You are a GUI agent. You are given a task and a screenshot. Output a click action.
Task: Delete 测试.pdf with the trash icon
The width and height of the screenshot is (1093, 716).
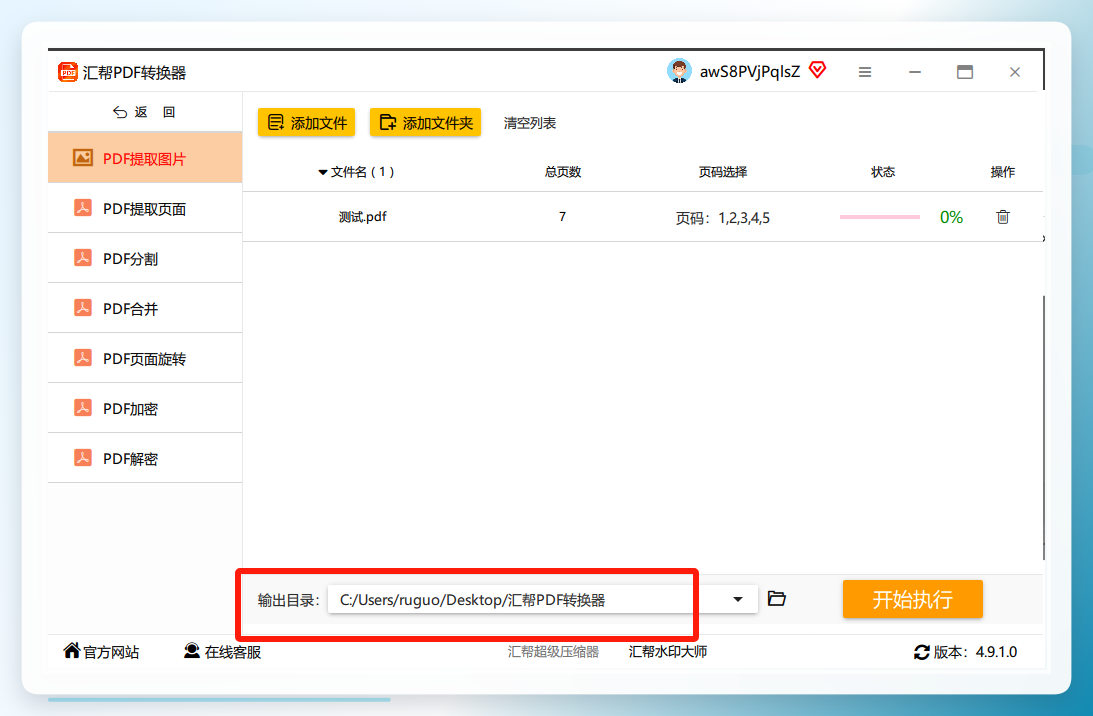1003,217
